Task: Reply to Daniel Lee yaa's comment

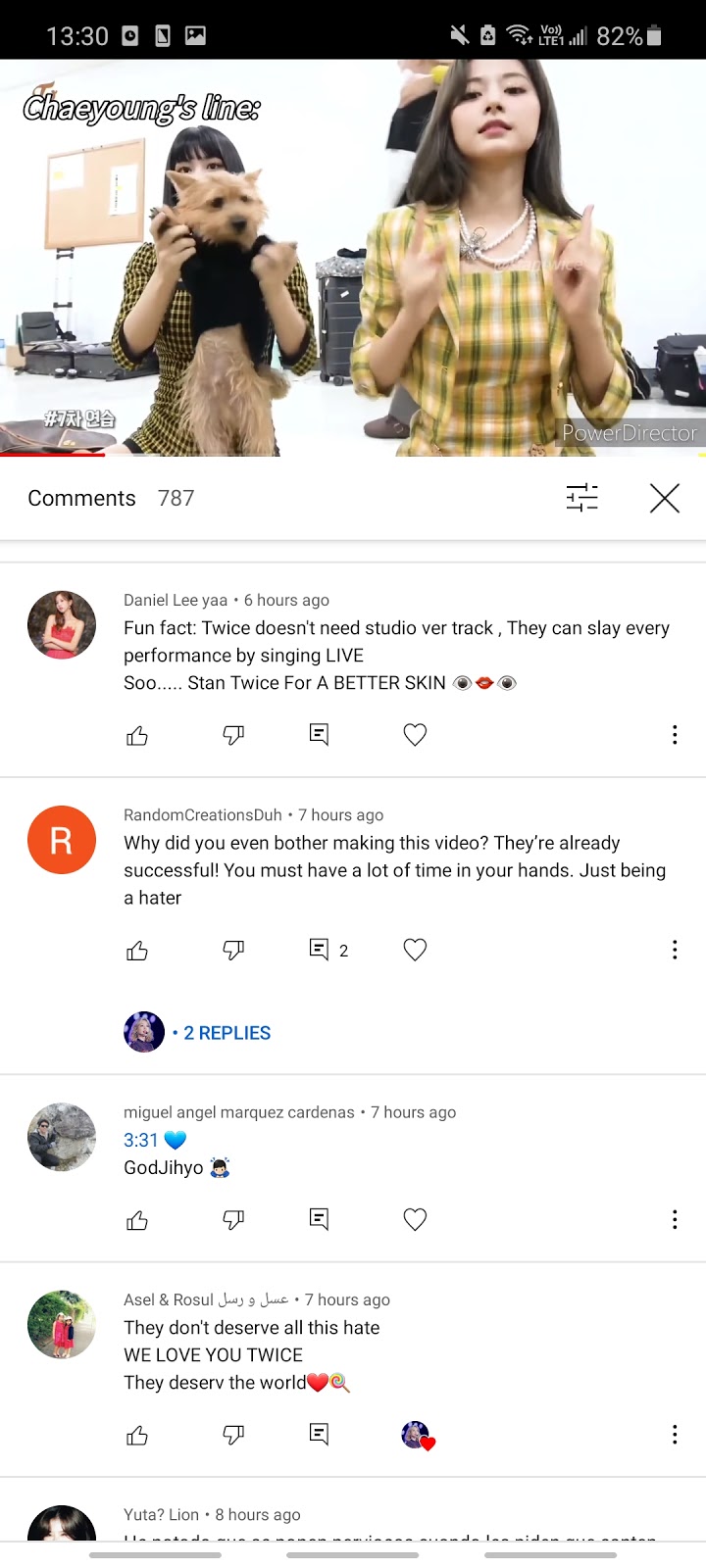Action: pyautogui.click(x=319, y=735)
